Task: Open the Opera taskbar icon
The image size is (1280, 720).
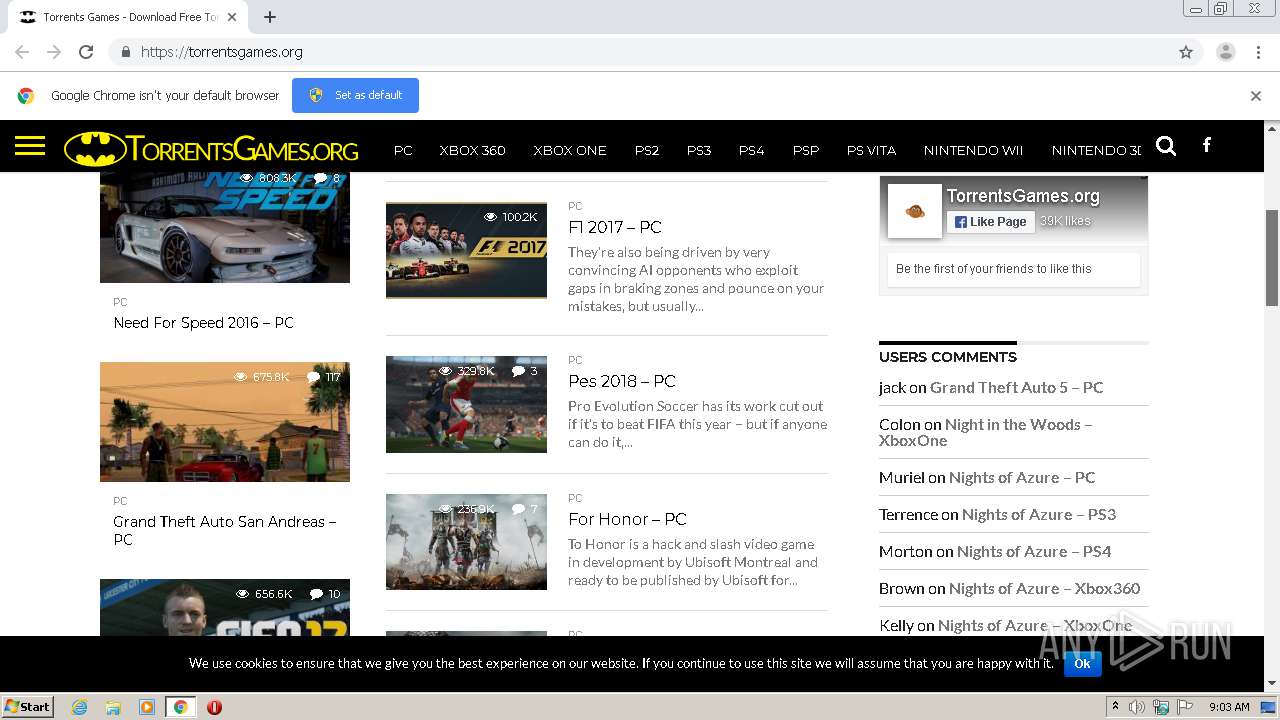Action: point(214,707)
